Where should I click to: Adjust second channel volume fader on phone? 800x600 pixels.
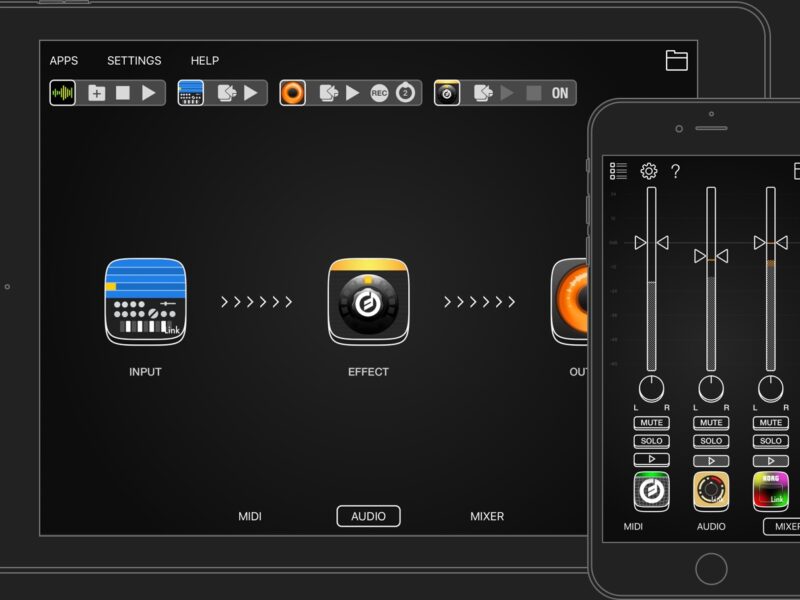(x=711, y=256)
